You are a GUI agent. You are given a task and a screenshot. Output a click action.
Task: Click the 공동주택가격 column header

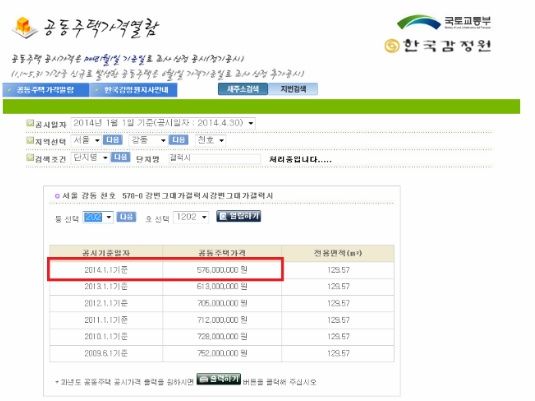click(x=222, y=253)
